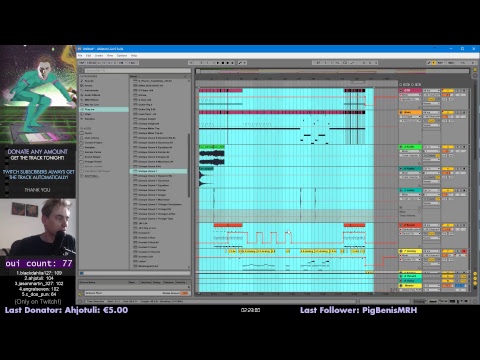Select the highlighted preset in browser list
This screenshot has height=360, width=480.
click(158, 171)
